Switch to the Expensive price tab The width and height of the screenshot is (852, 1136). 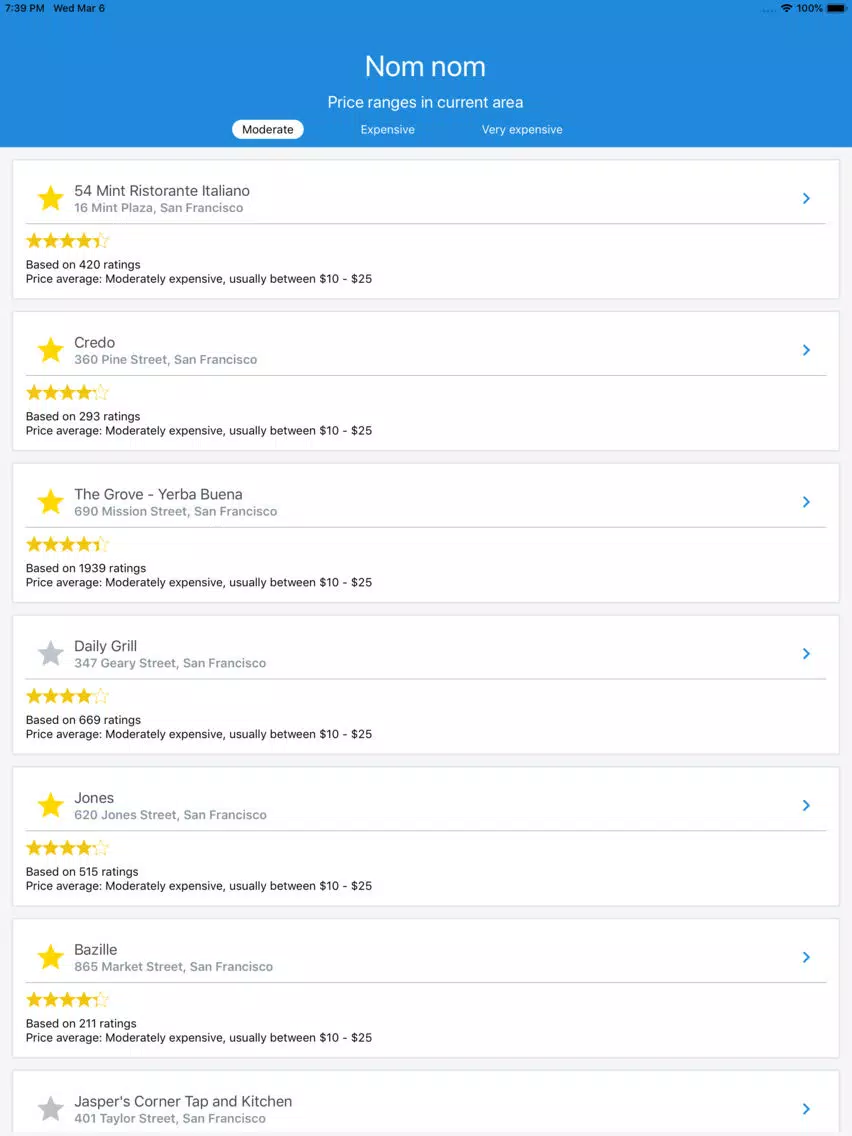click(388, 130)
